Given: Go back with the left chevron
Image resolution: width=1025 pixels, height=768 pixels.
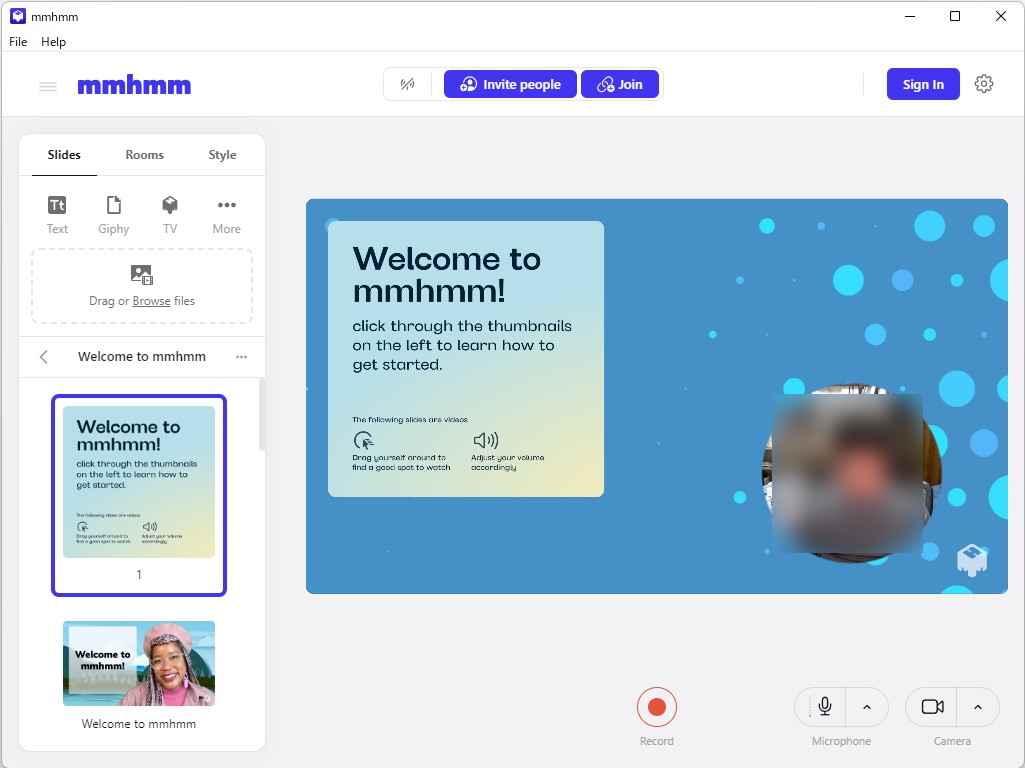Looking at the screenshot, I should pos(44,357).
